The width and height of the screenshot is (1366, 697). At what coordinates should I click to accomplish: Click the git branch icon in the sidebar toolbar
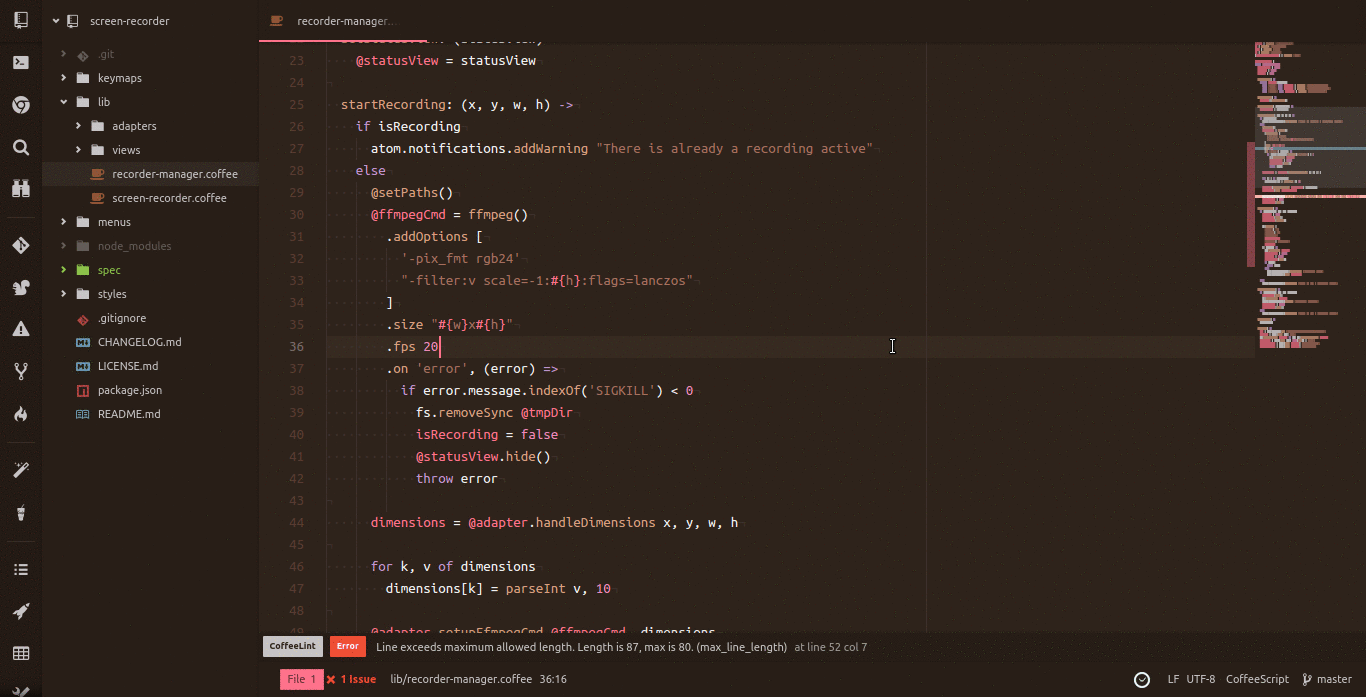20,371
